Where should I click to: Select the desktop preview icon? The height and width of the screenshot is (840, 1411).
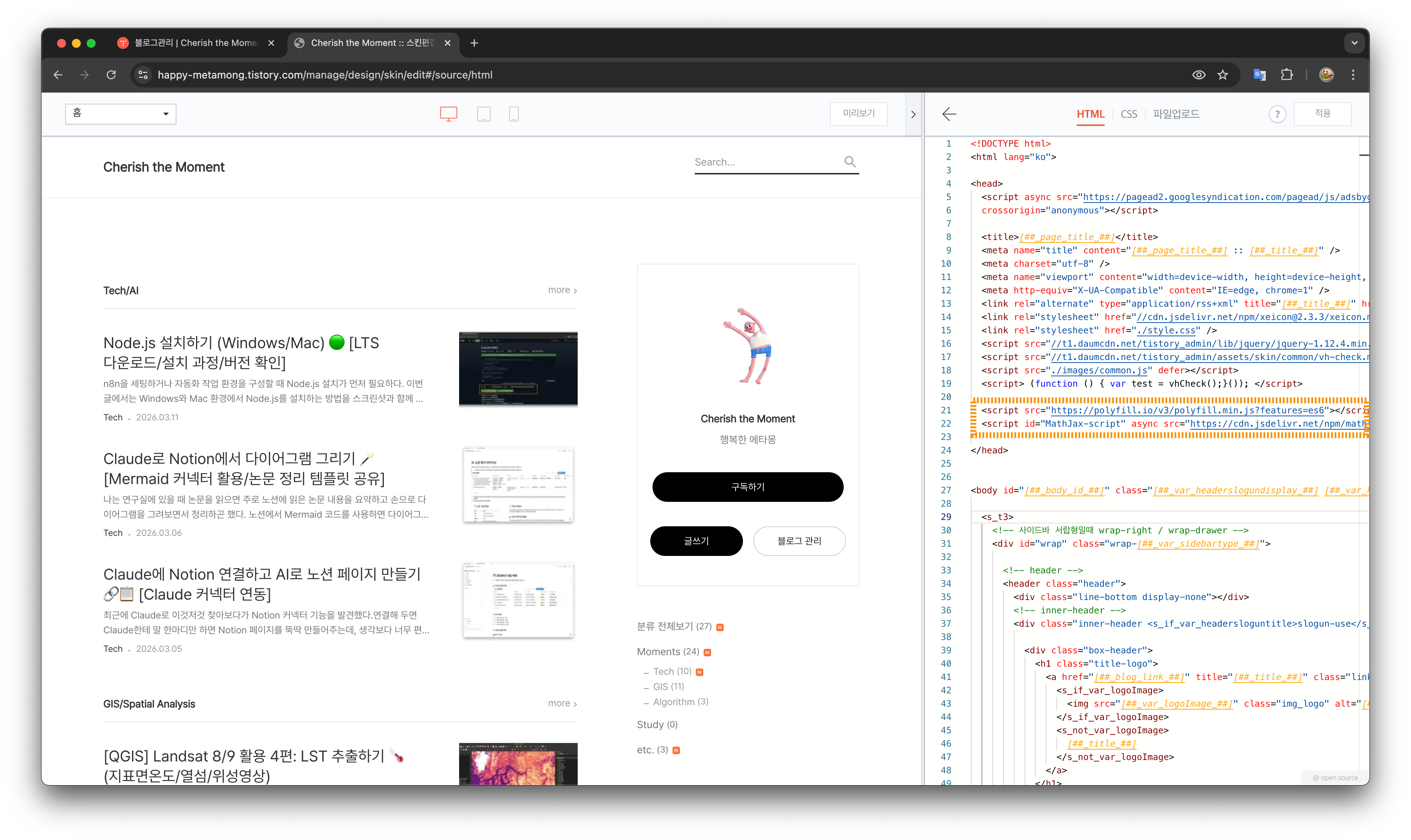[448, 113]
